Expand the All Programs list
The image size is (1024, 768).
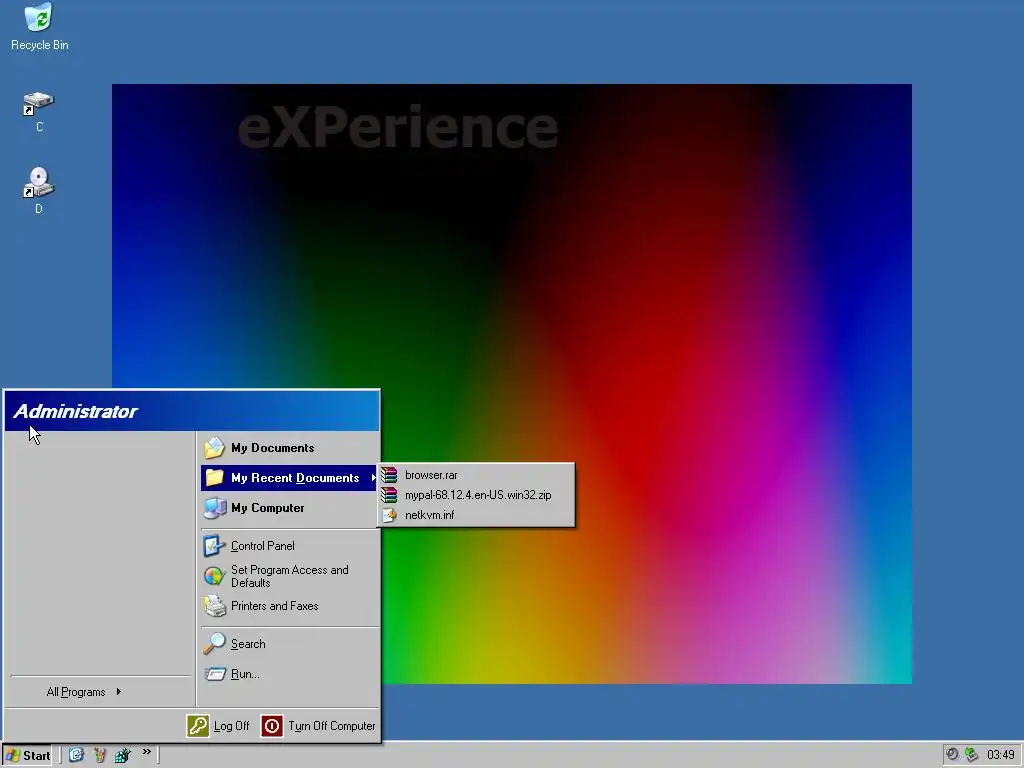(x=84, y=692)
